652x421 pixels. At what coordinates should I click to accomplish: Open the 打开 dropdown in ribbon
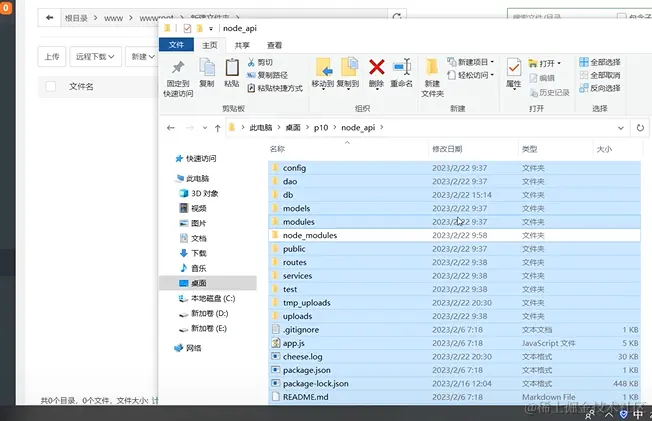point(544,63)
